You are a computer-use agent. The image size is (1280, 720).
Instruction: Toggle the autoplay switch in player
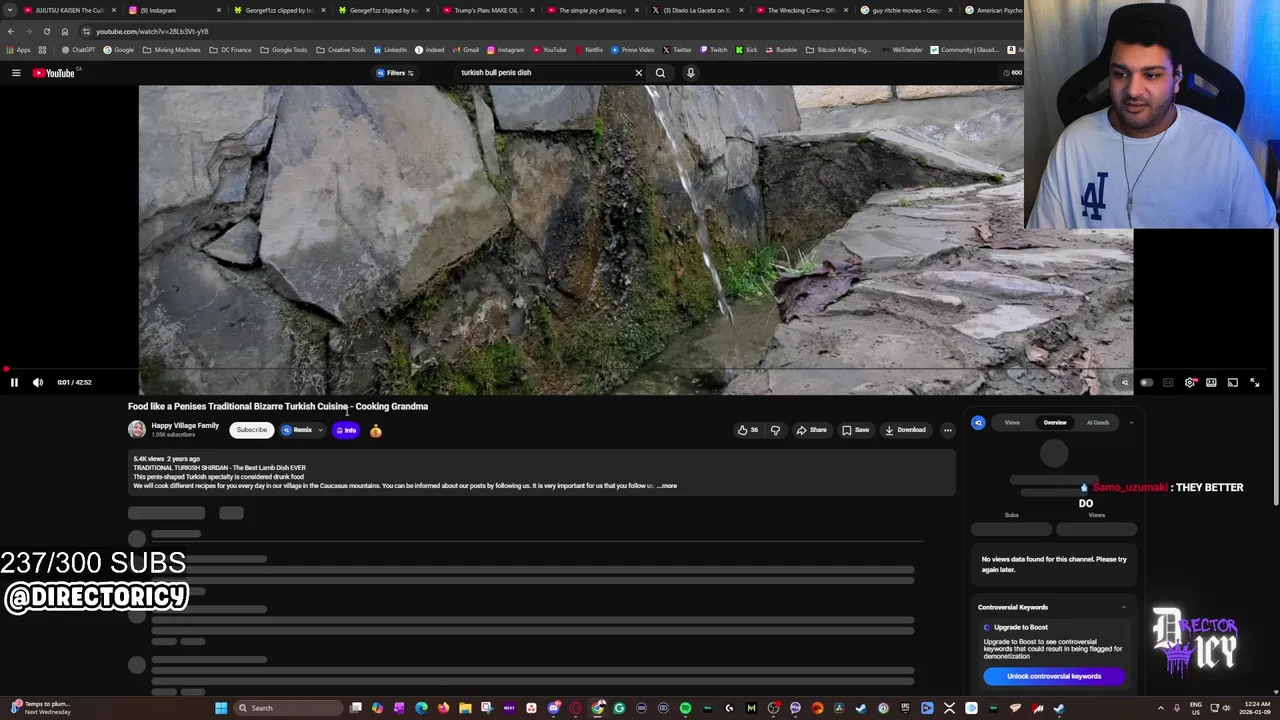pos(1147,382)
